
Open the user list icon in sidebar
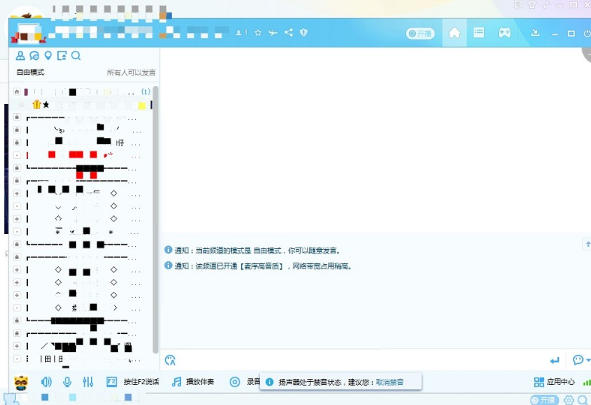[20, 56]
